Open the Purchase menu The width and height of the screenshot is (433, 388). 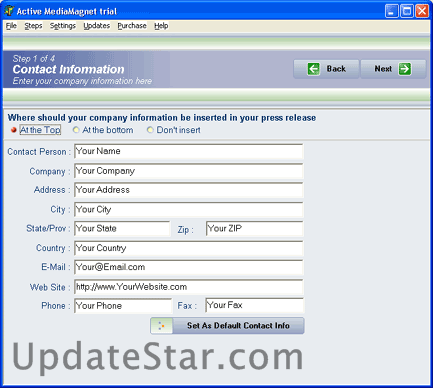132,26
